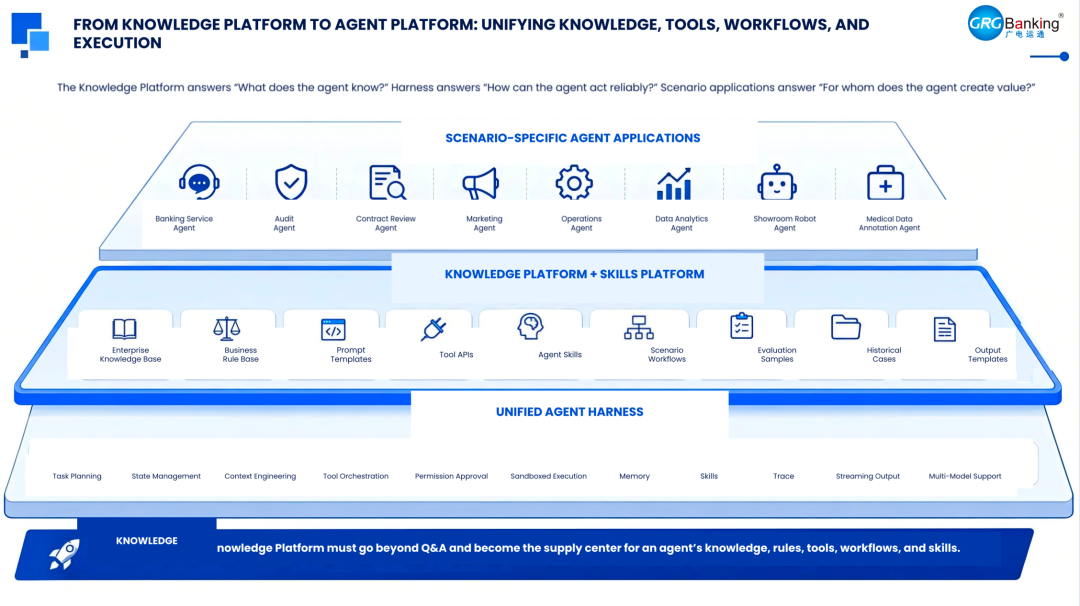Click the GRG Banking logo

click(x=1015, y=23)
